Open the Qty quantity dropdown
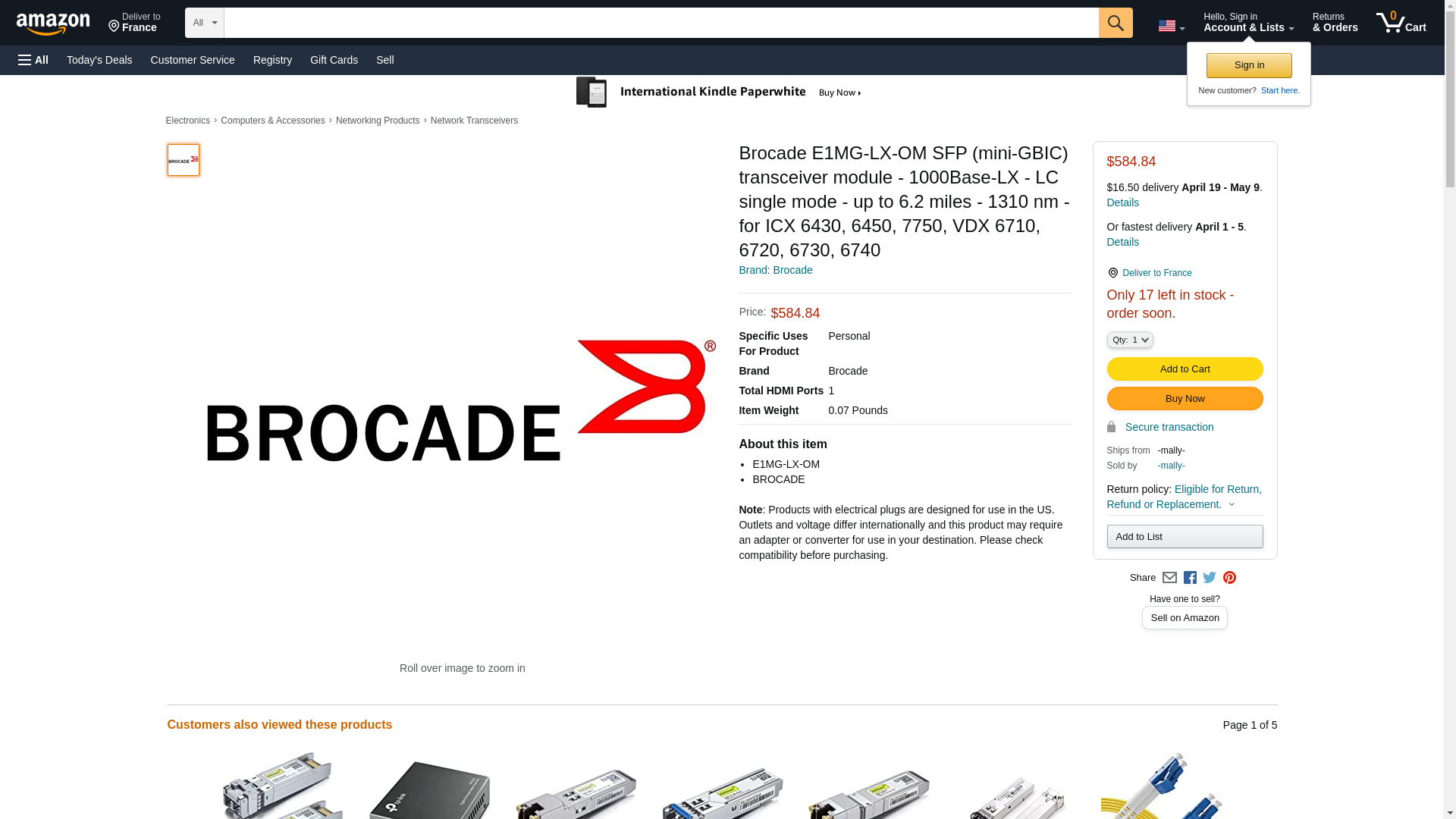The height and width of the screenshot is (819, 1456). click(1130, 340)
